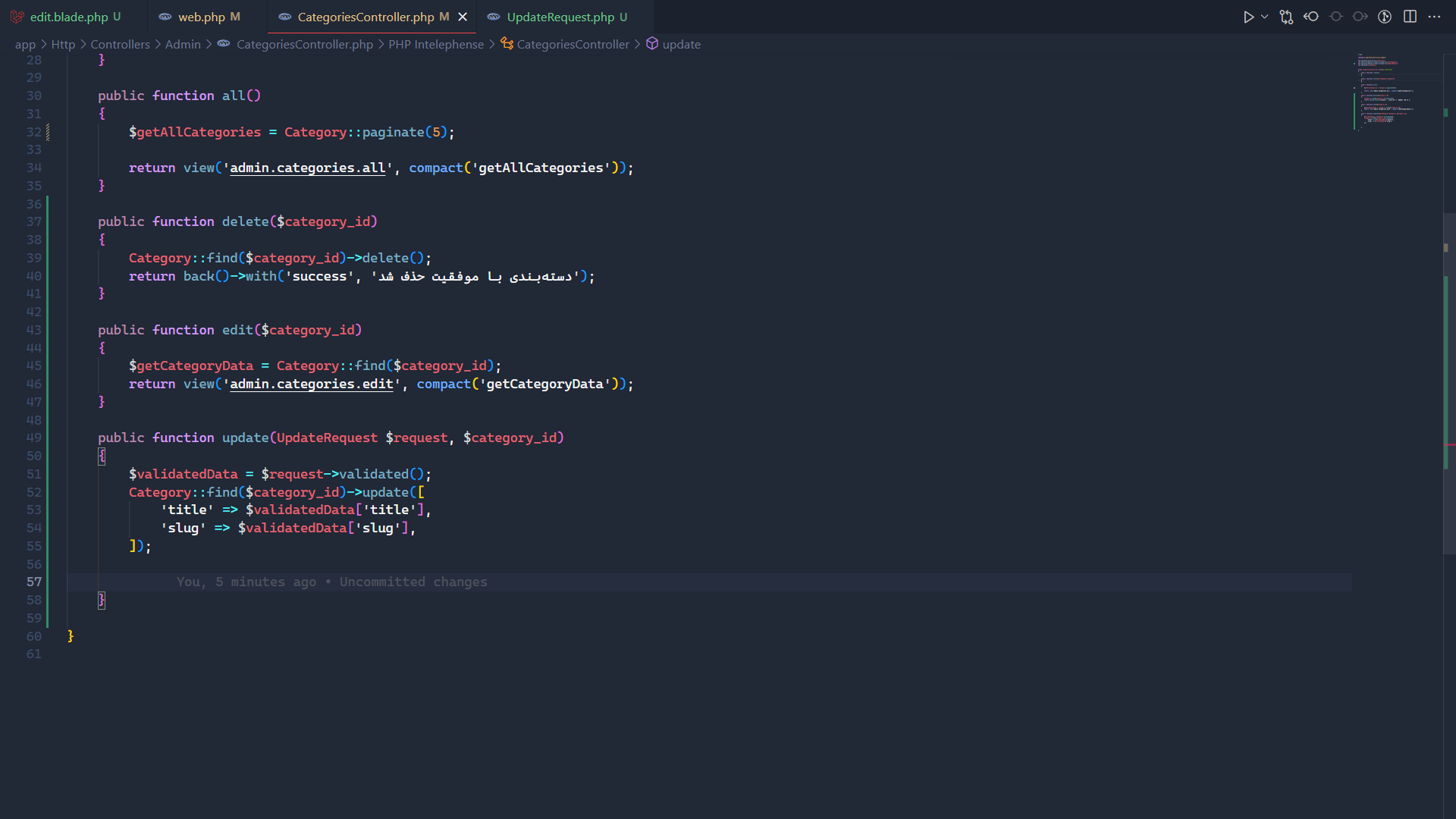This screenshot has height=819, width=1456.
Task: Open the Git graph file history icon
Action: click(x=1385, y=17)
